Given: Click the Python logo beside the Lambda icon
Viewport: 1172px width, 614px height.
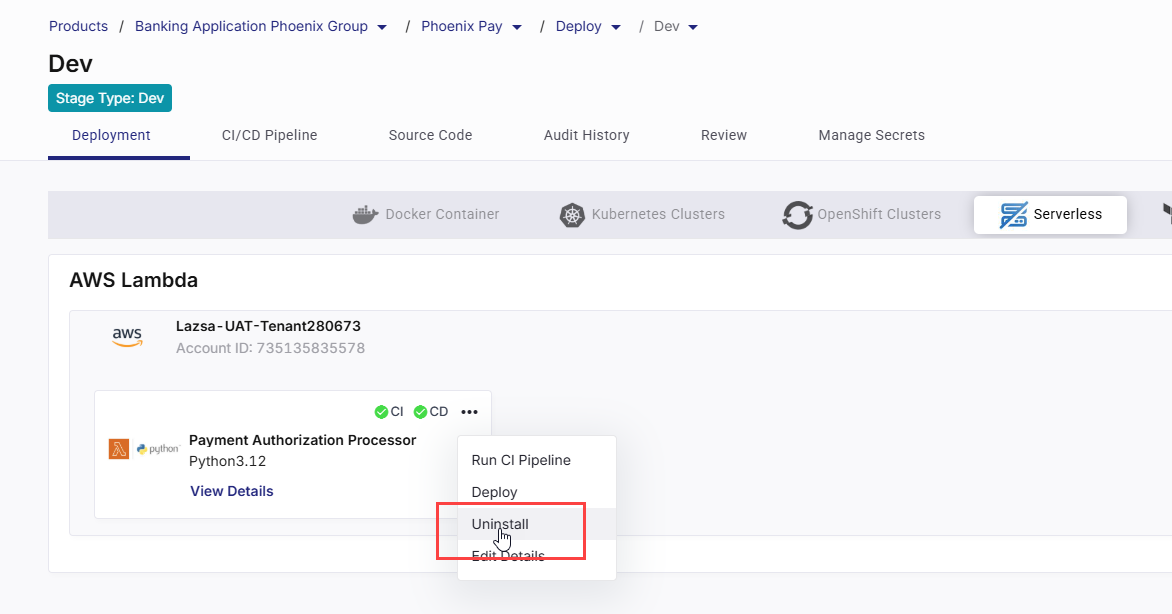Looking at the screenshot, I should coord(157,449).
